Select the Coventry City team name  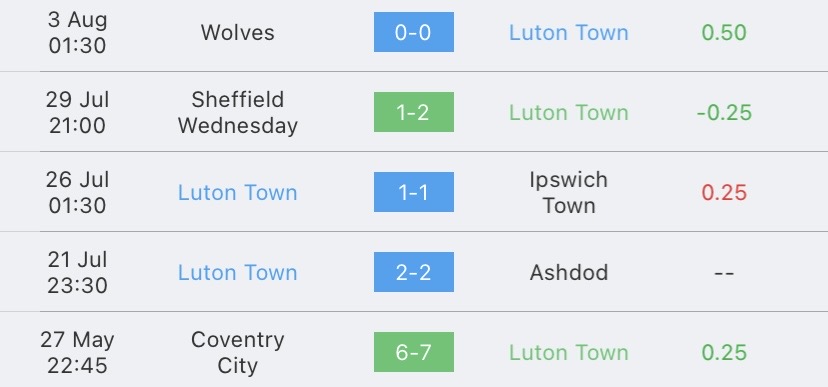pos(238,353)
